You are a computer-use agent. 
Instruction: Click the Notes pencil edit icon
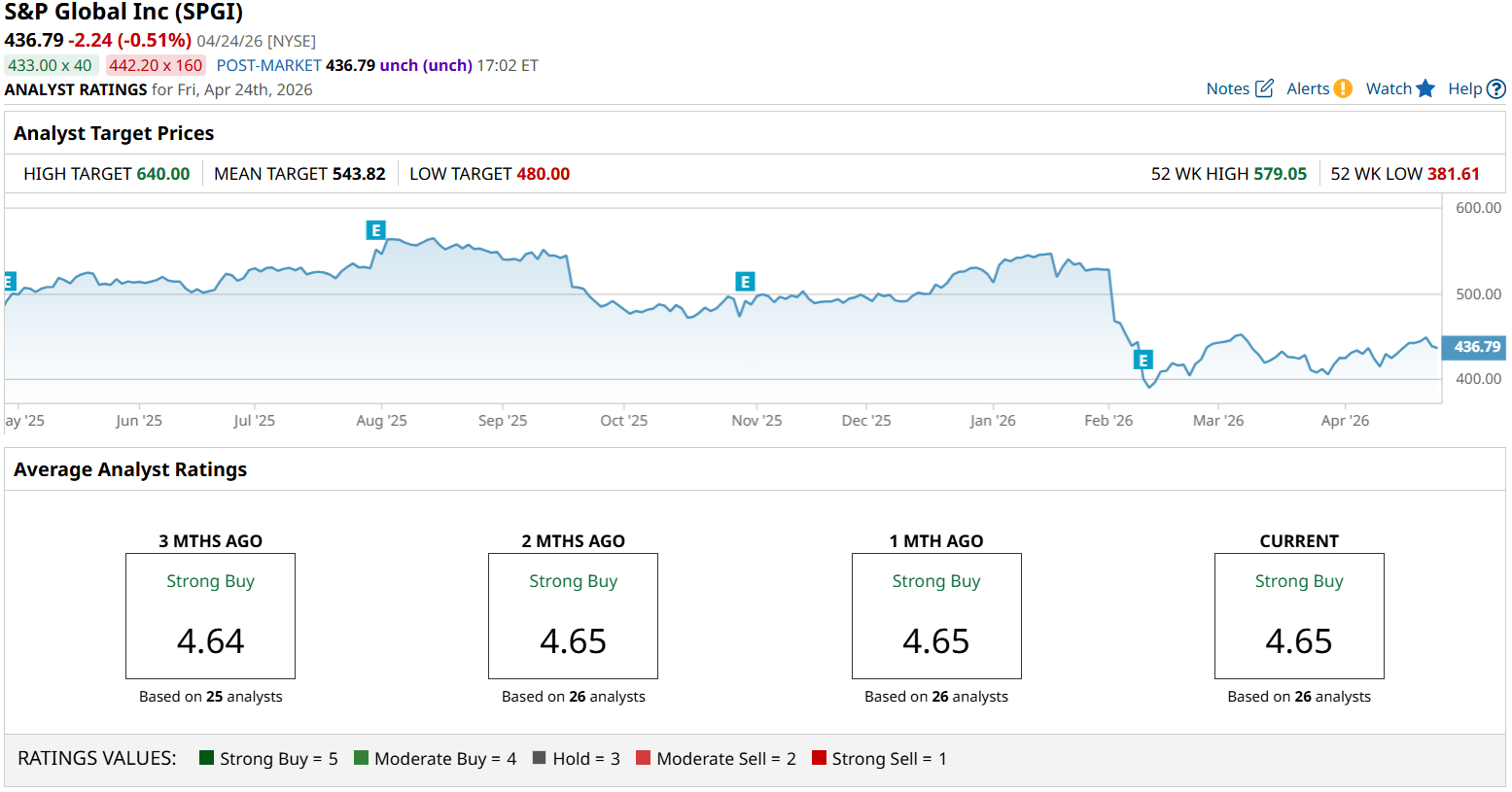point(1264,88)
